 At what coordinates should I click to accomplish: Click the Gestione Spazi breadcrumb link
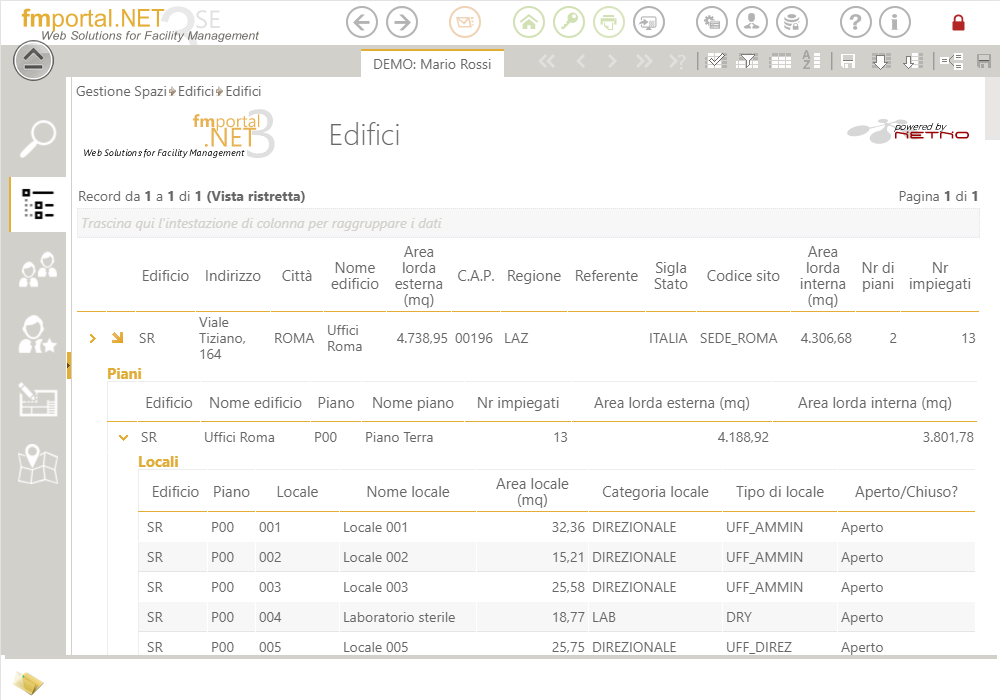pos(121,92)
